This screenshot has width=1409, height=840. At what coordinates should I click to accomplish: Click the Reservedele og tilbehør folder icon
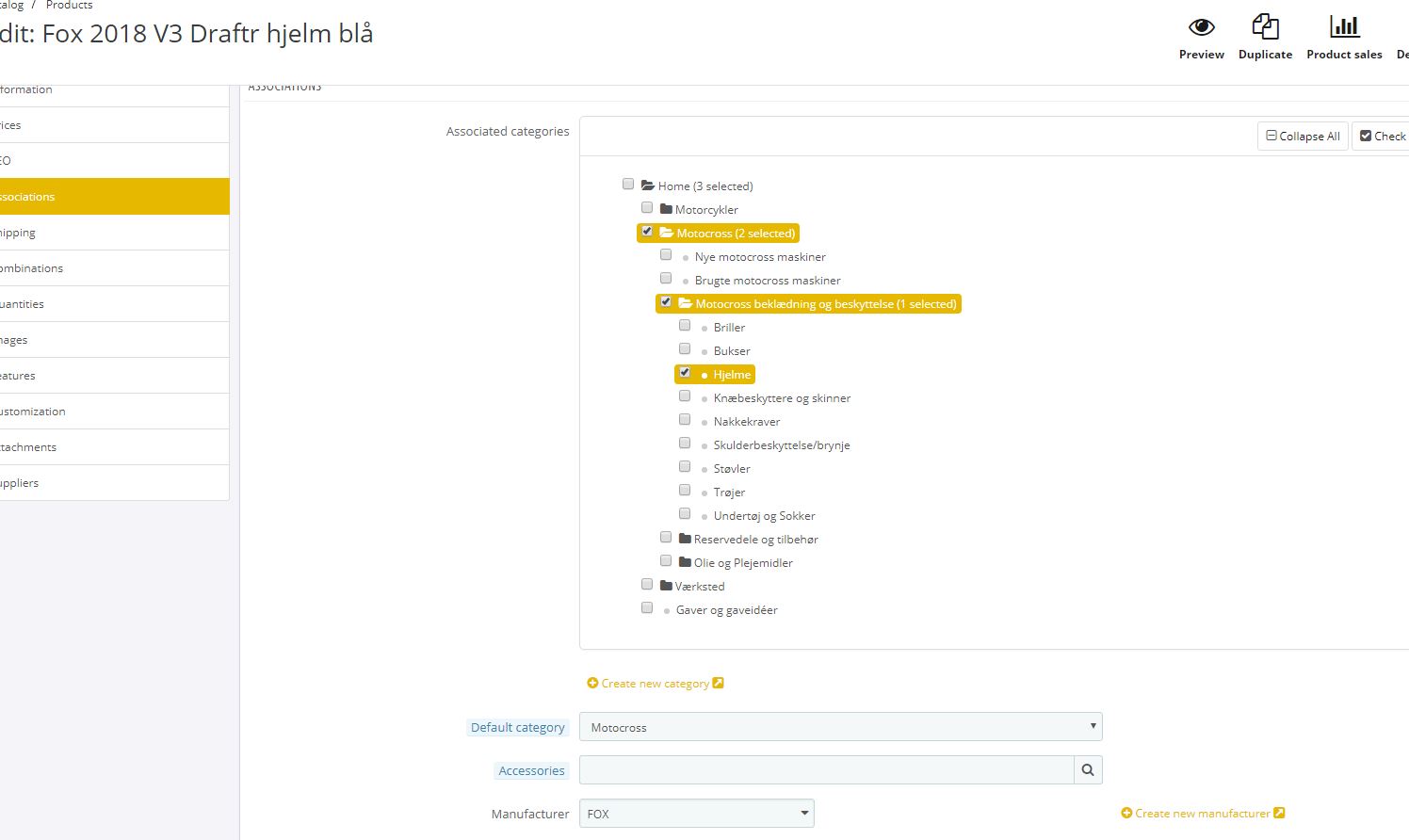685,539
